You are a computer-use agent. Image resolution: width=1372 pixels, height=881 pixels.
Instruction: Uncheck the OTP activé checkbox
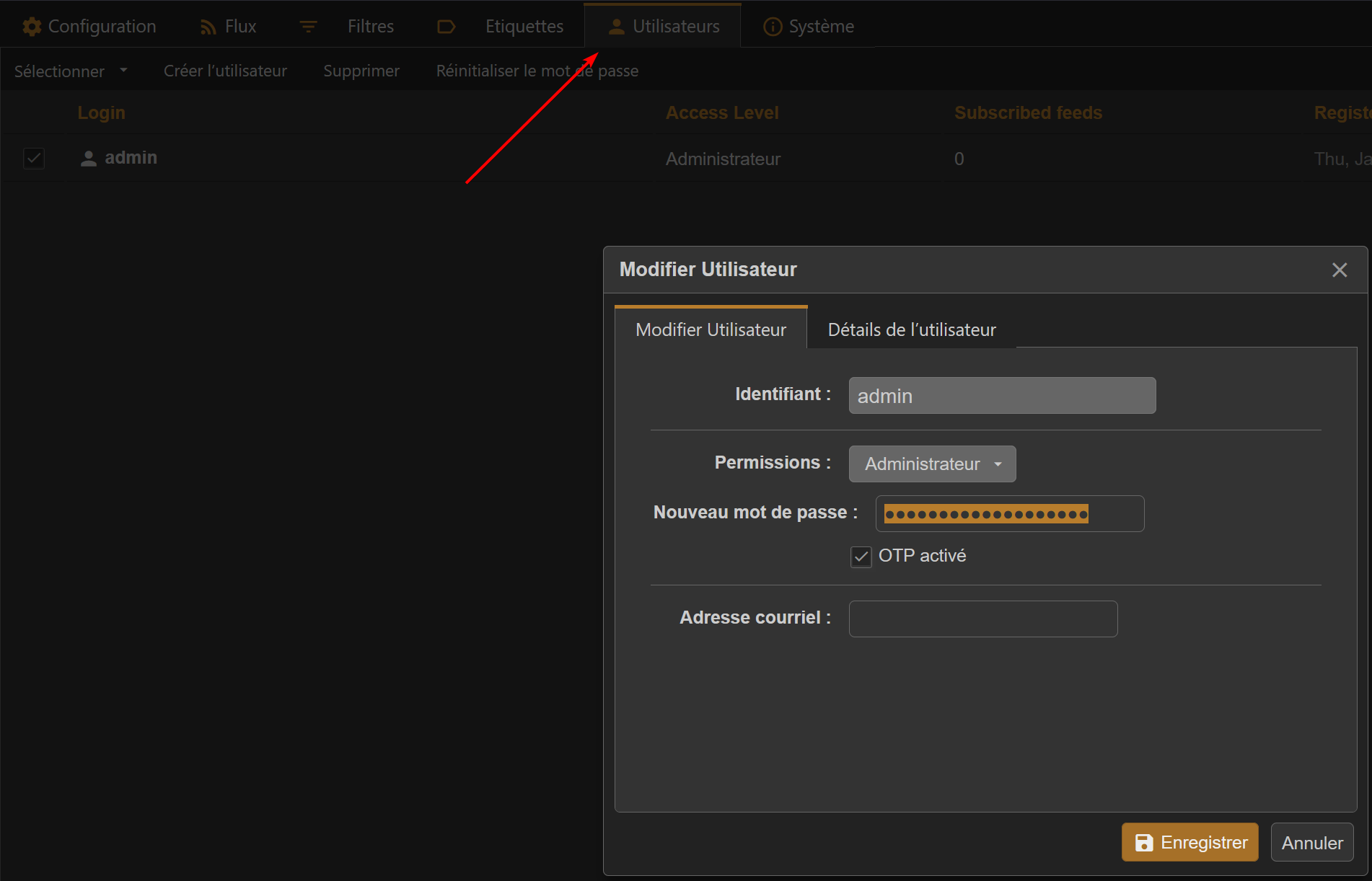pyautogui.click(x=861, y=557)
